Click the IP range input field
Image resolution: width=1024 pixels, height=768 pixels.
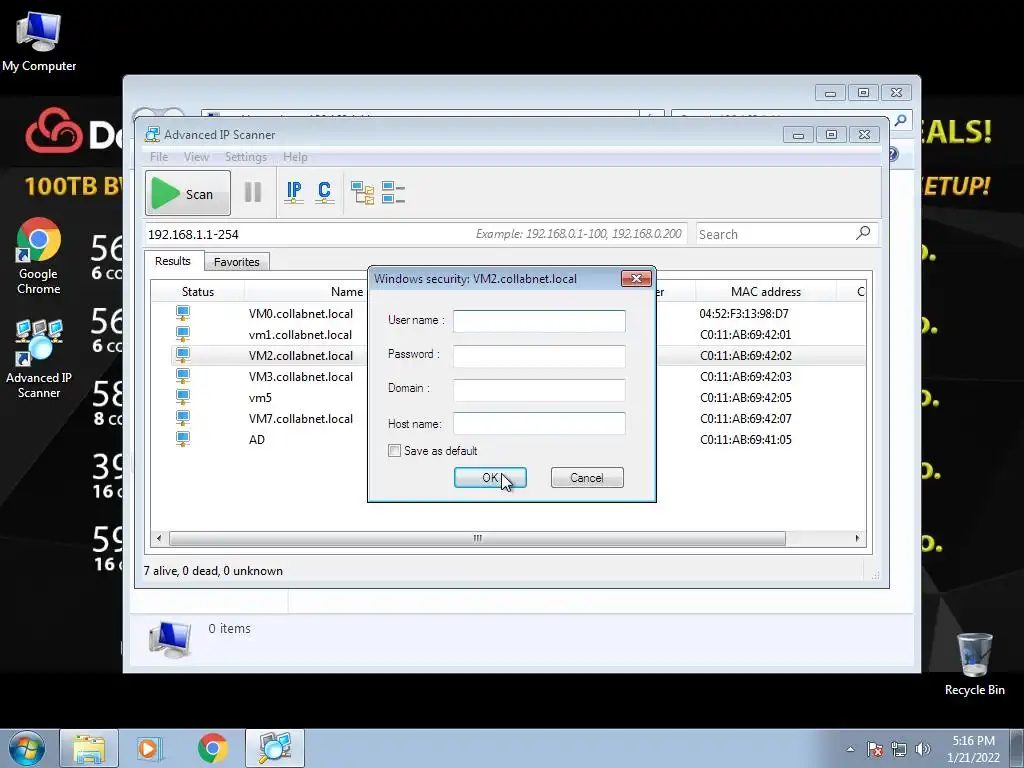[x=415, y=234]
